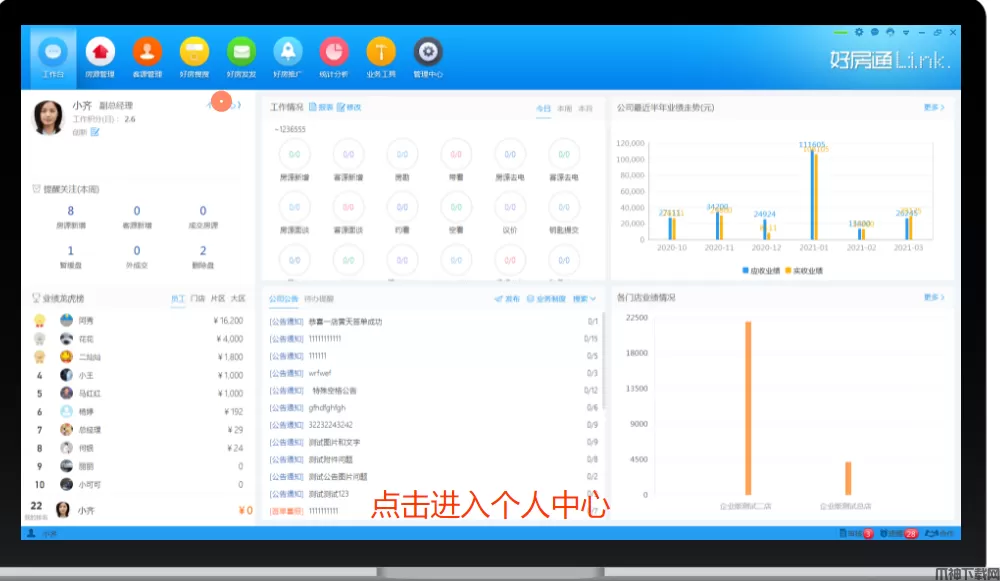Expand 更多 on the performance trend chart

click(933, 107)
